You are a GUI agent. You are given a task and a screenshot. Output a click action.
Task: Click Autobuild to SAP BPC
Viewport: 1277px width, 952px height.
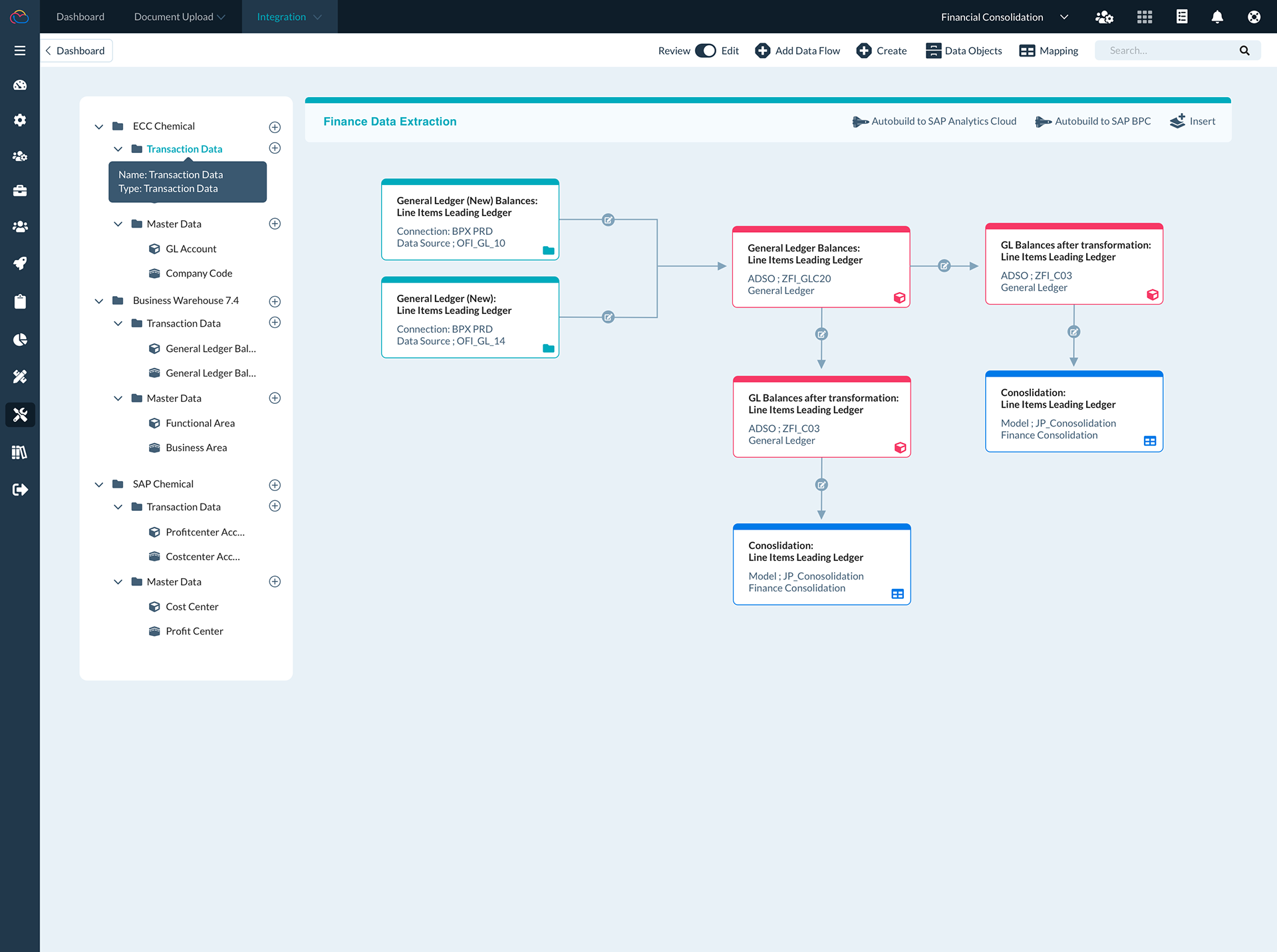(1093, 121)
